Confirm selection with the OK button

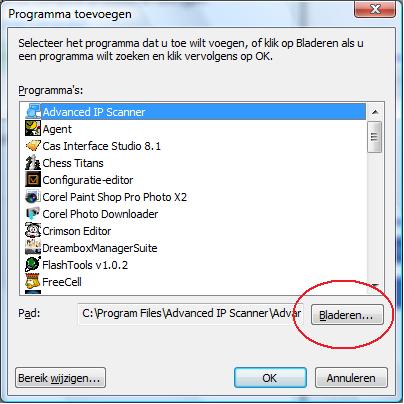(270, 378)
